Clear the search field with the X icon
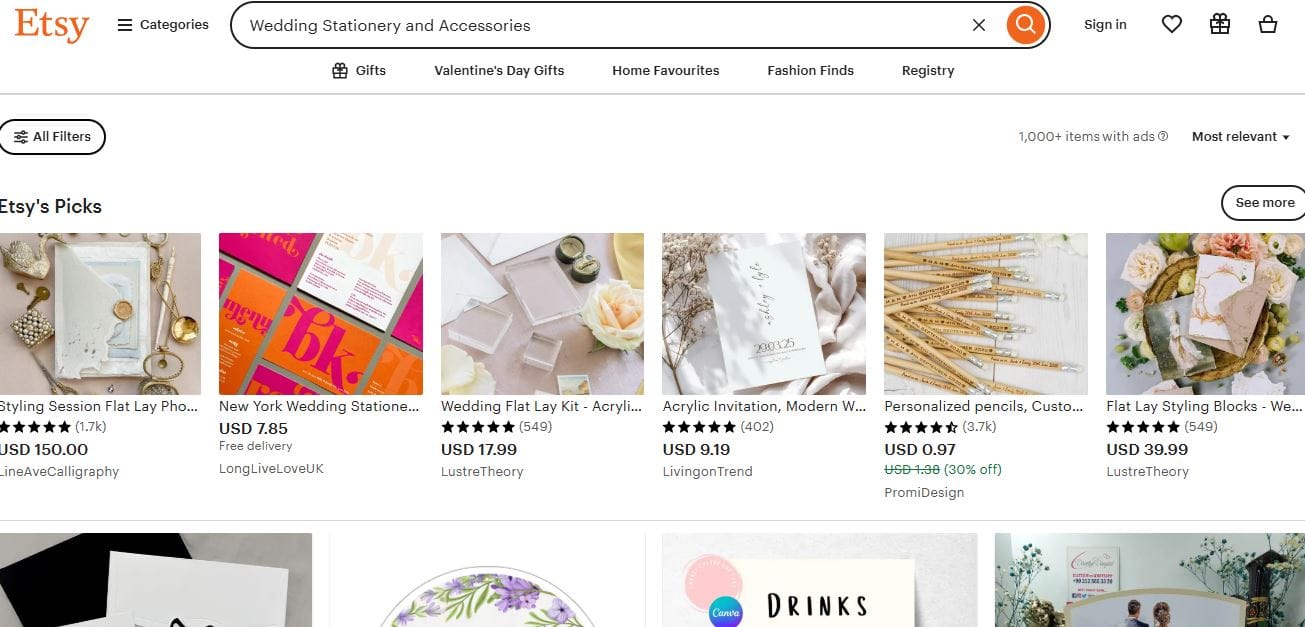 tap(979, 25)
